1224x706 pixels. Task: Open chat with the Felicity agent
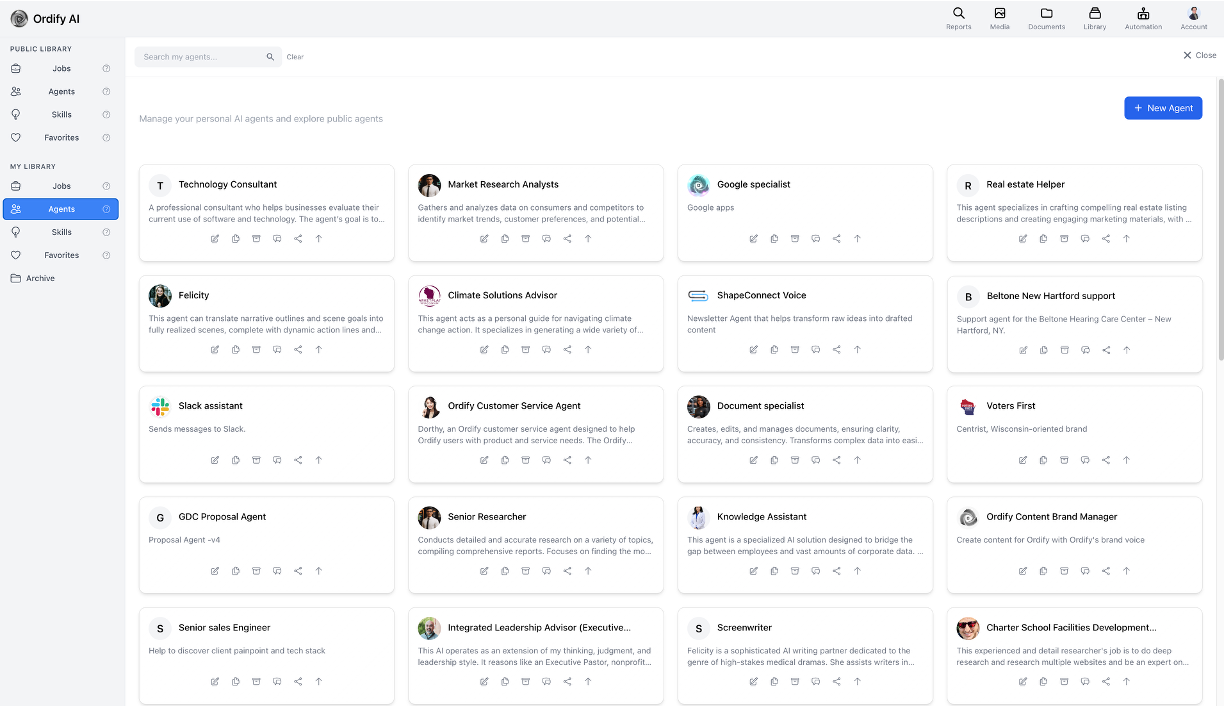pos(277,350)
